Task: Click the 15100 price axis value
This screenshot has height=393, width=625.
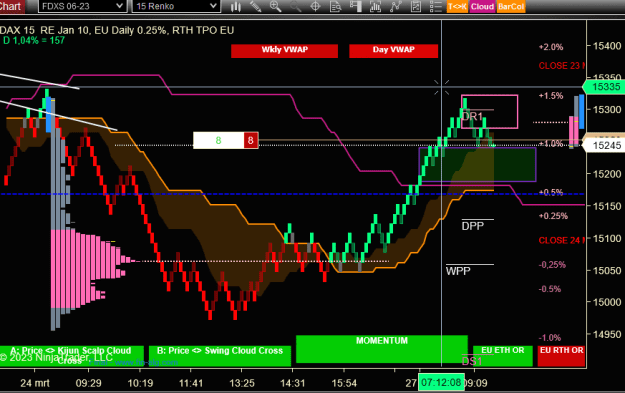Action: [x=607, y=238]
